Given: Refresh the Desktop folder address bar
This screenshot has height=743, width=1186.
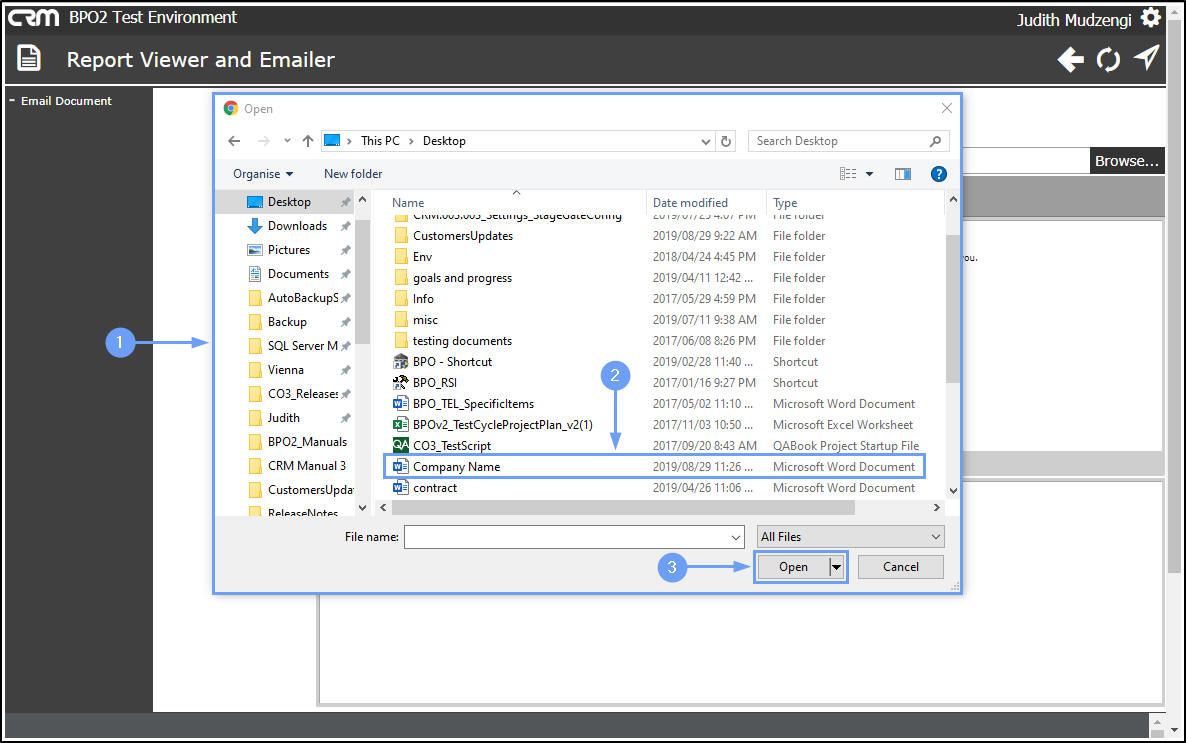Looking at the screenshot, I should [726, 141].
